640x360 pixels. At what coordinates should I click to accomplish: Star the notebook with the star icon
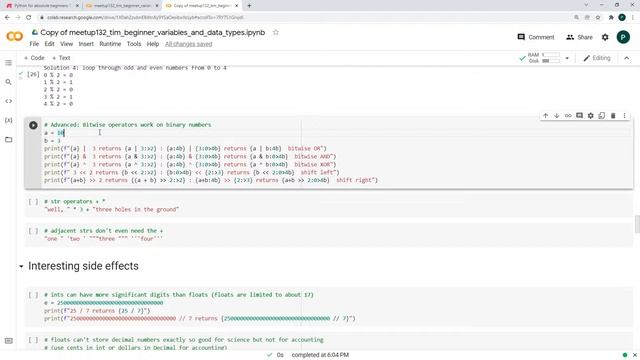tap(276, 32)
